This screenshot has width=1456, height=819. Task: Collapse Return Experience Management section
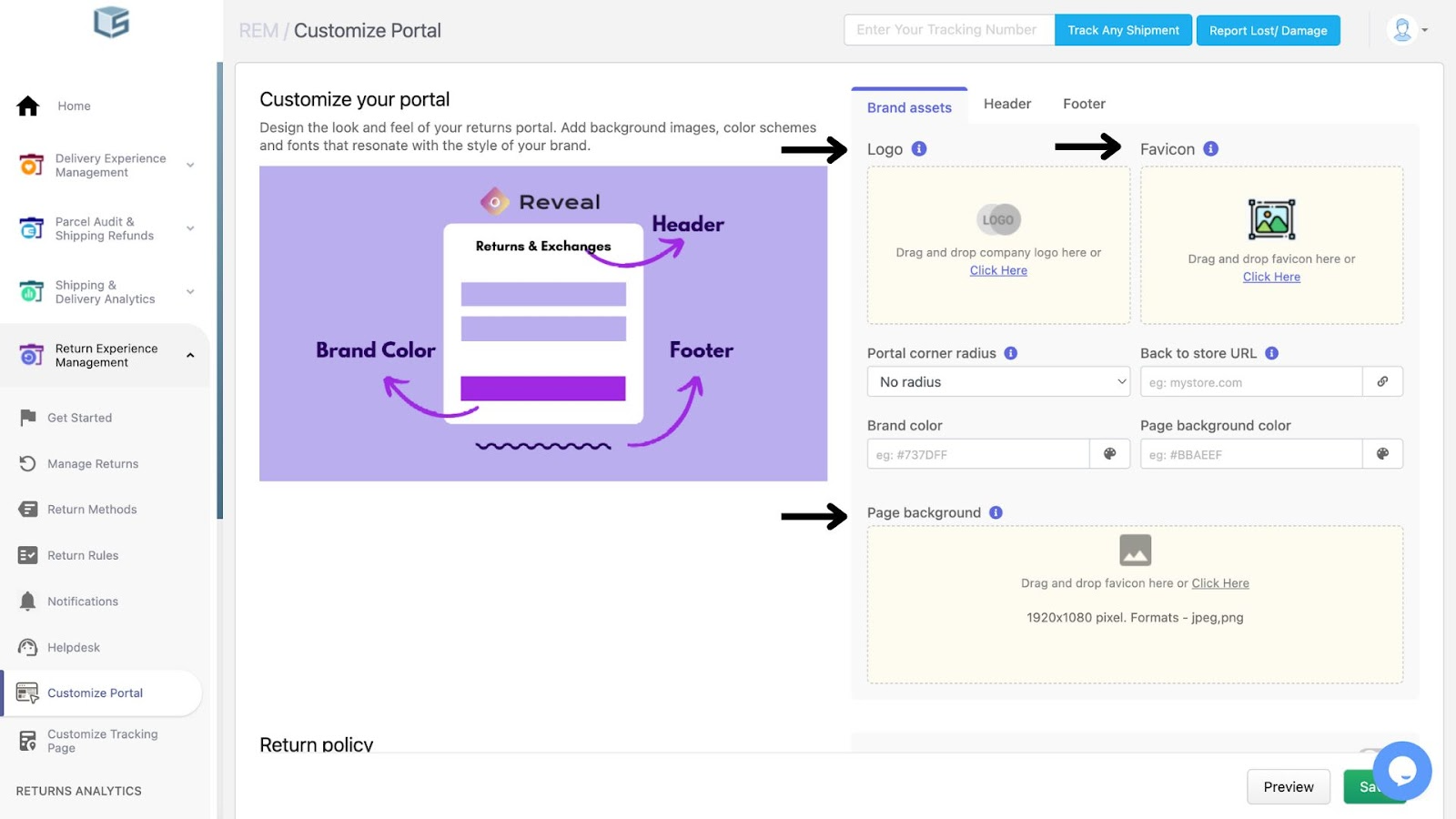pos(190,356)
